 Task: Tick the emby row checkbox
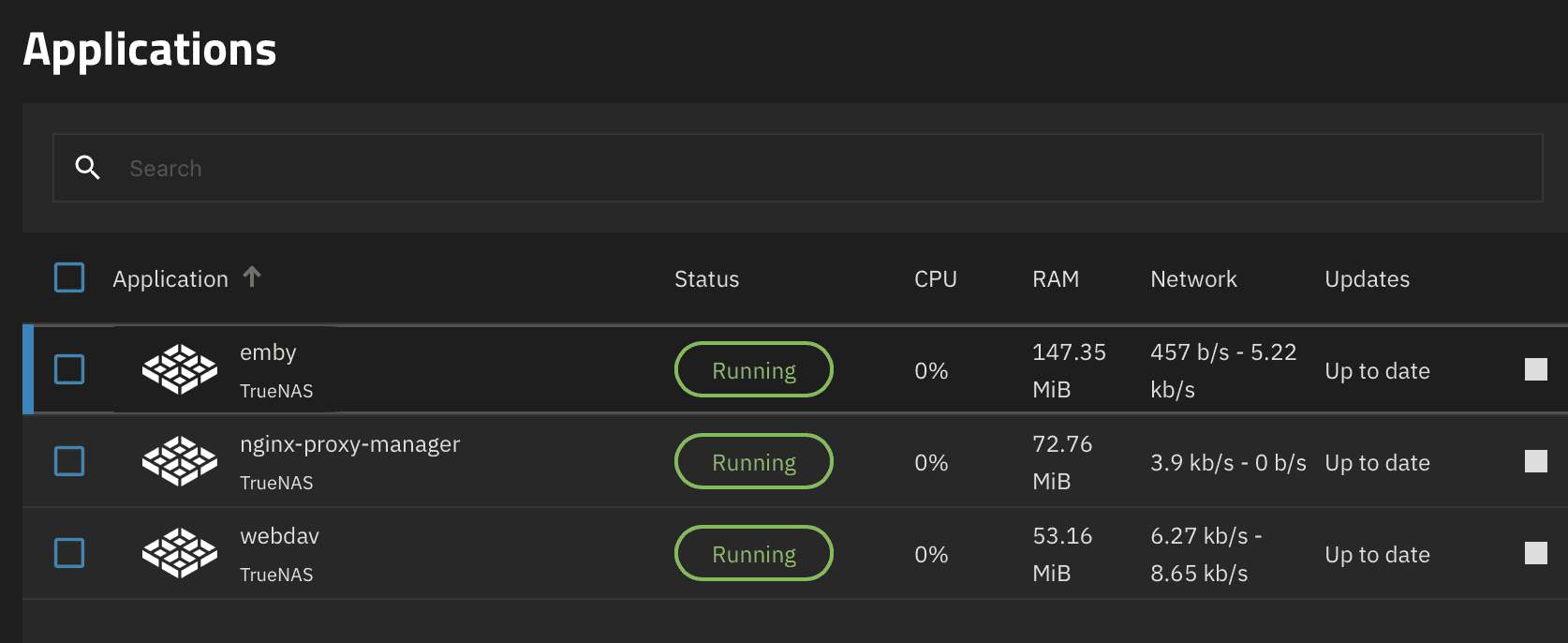tap(69, 369)
